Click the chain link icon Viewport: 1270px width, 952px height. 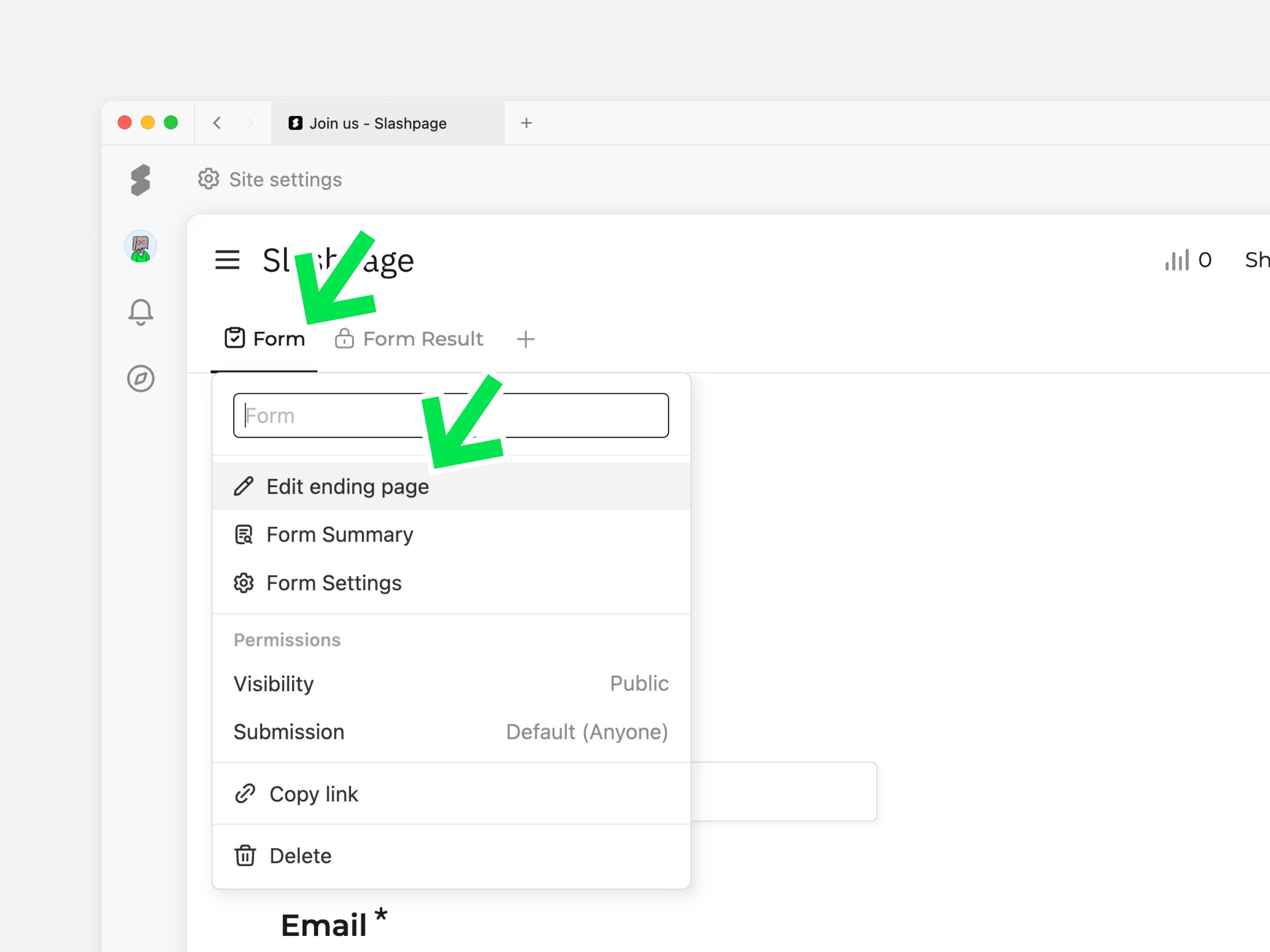(245, 794)
